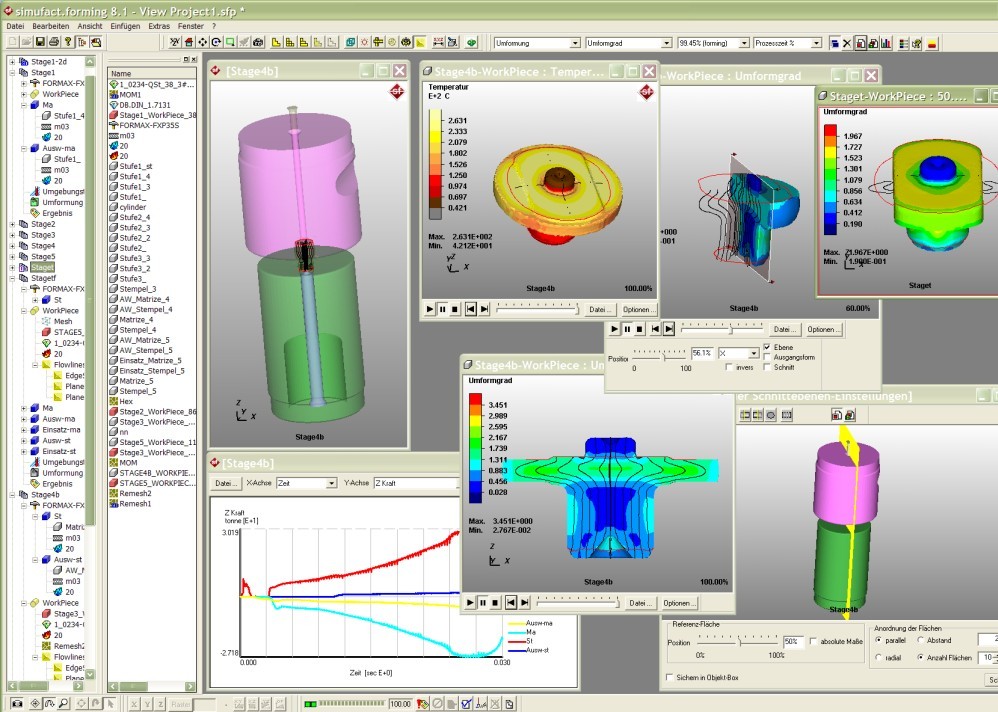Click the teal 3D box toolbar icon
This screenshot has width=998, height=712.
(350, 43)
